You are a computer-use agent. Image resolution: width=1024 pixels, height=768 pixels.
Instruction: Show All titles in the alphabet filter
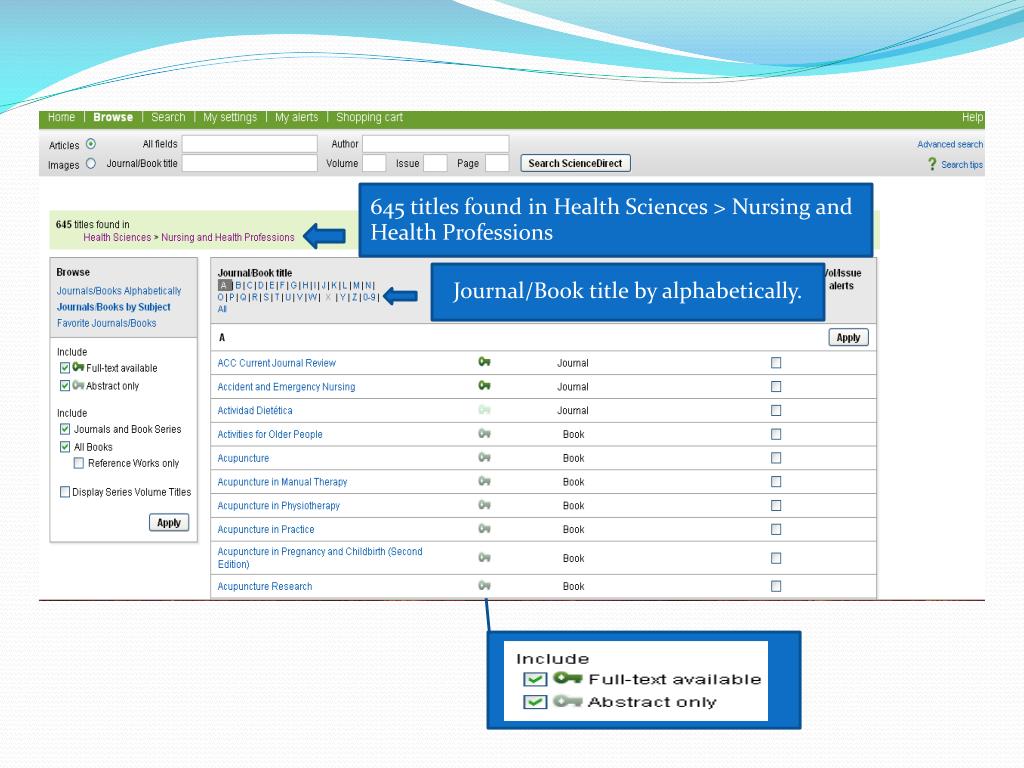click(x=222, y=309)
